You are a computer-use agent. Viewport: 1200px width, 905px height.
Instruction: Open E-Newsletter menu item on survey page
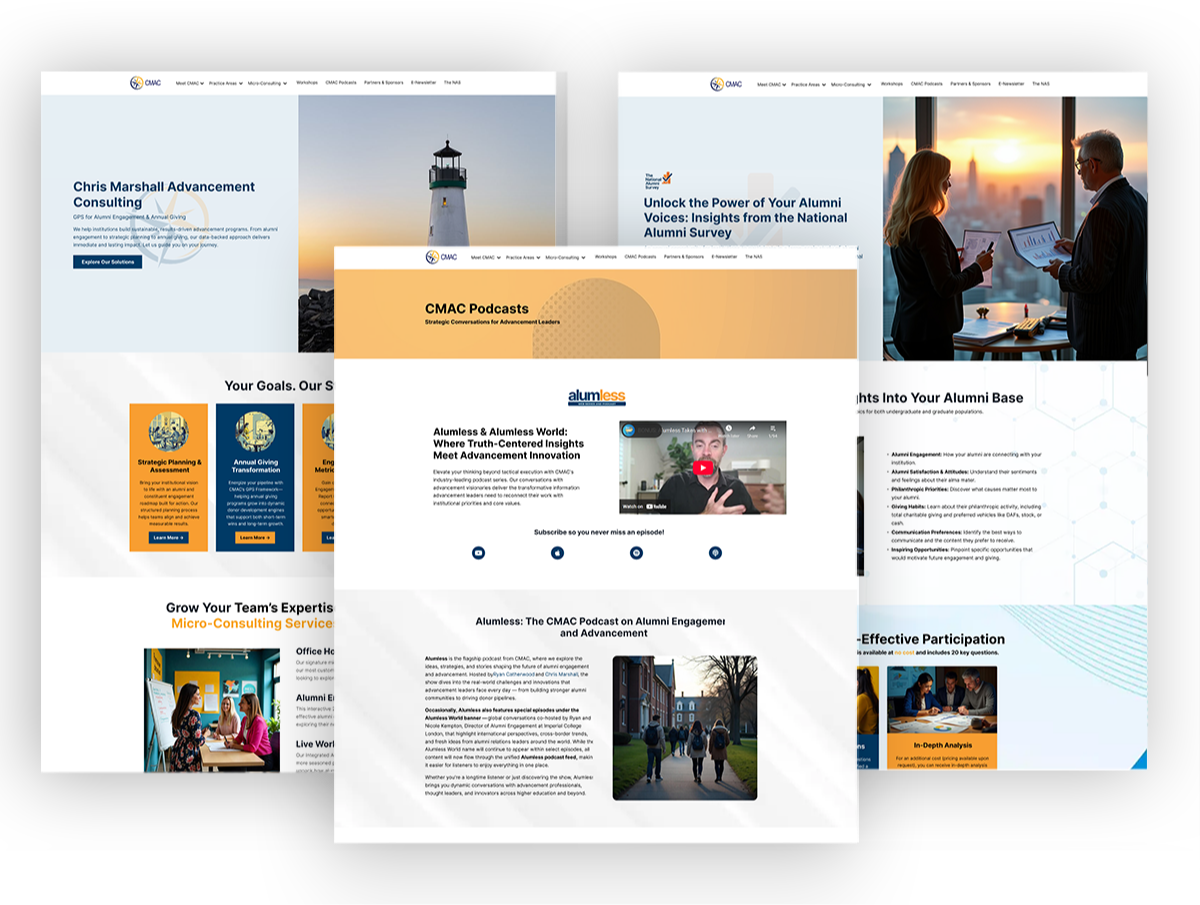(1012, 84)
